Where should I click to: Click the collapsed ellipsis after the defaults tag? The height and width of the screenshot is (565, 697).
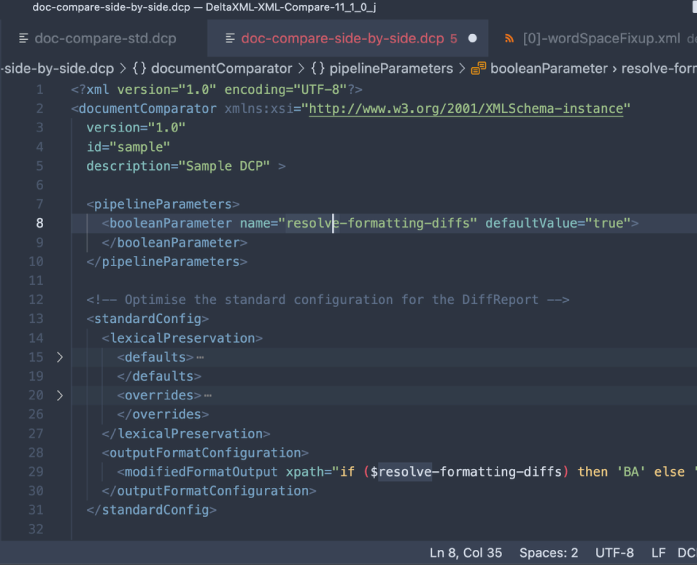coord(200,357)
